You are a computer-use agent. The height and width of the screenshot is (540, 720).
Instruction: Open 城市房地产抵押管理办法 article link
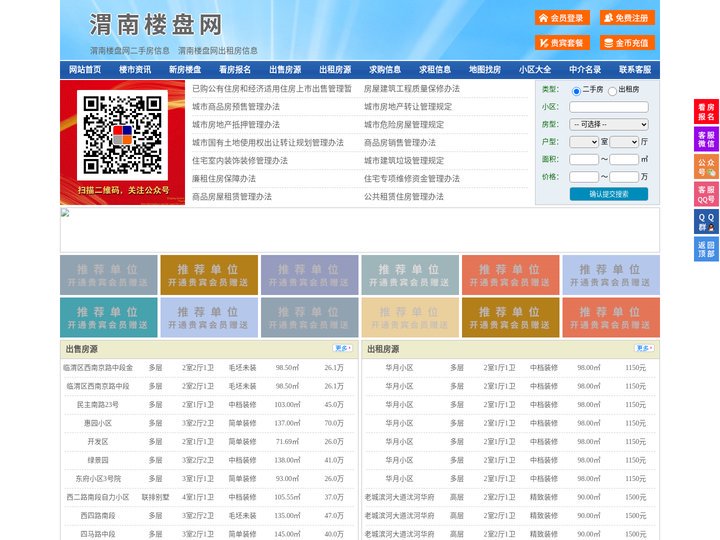[x=236, y=124]
